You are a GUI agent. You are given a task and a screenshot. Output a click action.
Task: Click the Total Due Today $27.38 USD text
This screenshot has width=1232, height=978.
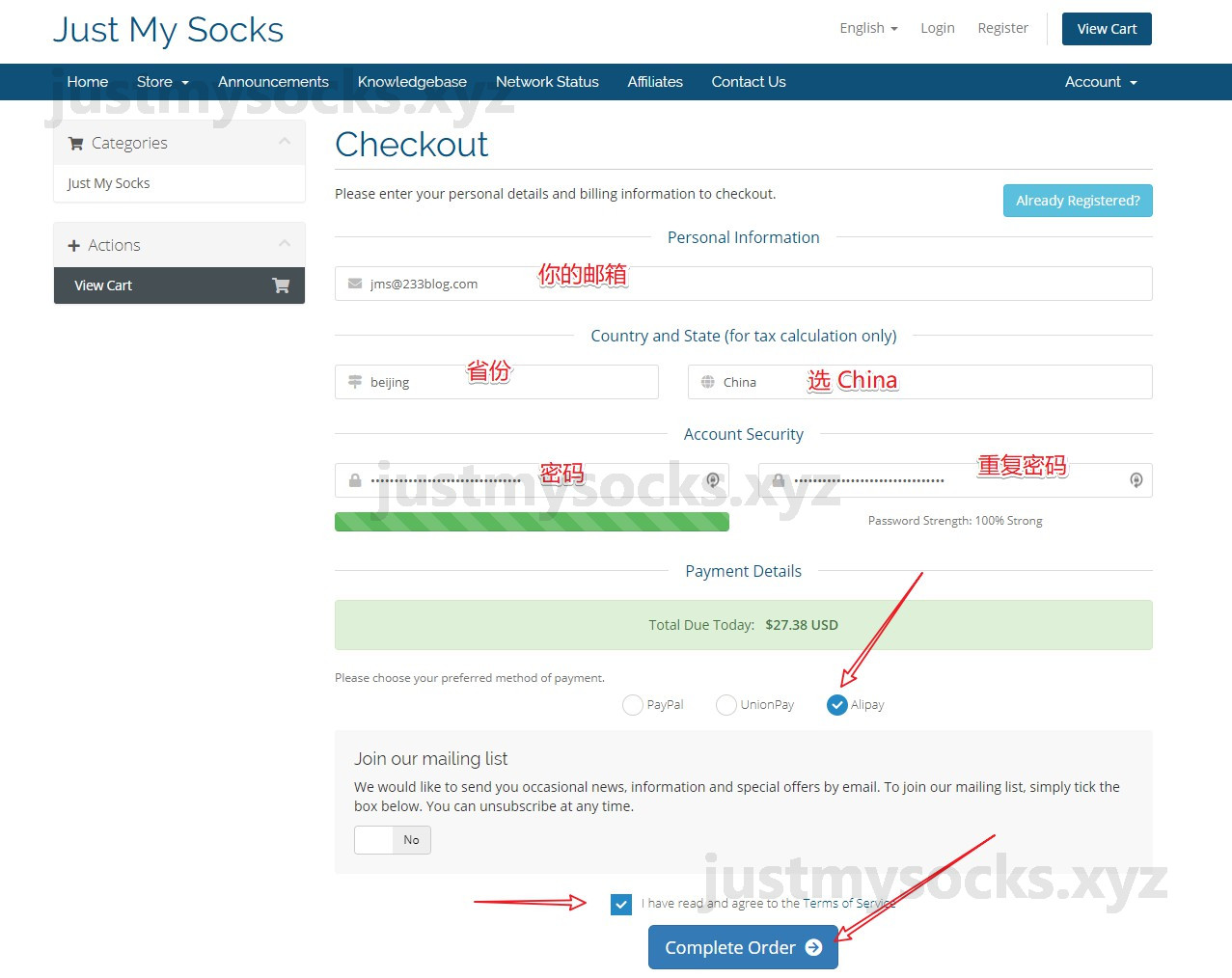[x=743, y=625]
